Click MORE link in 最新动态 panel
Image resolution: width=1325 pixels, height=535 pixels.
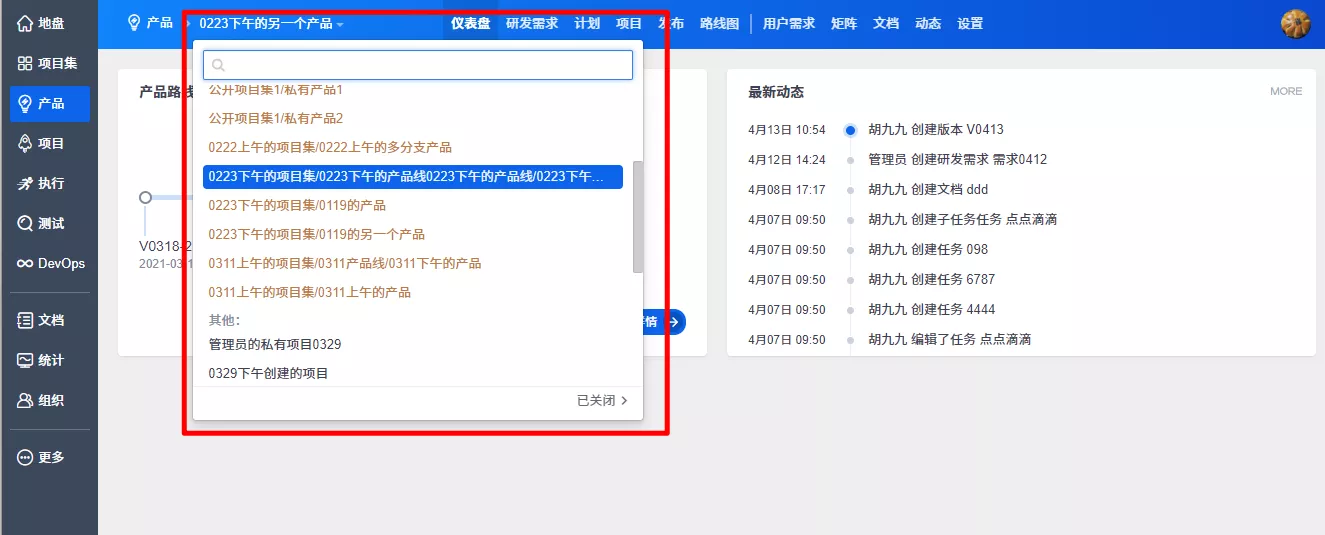pyautogui.click(x=1285, y=92)
